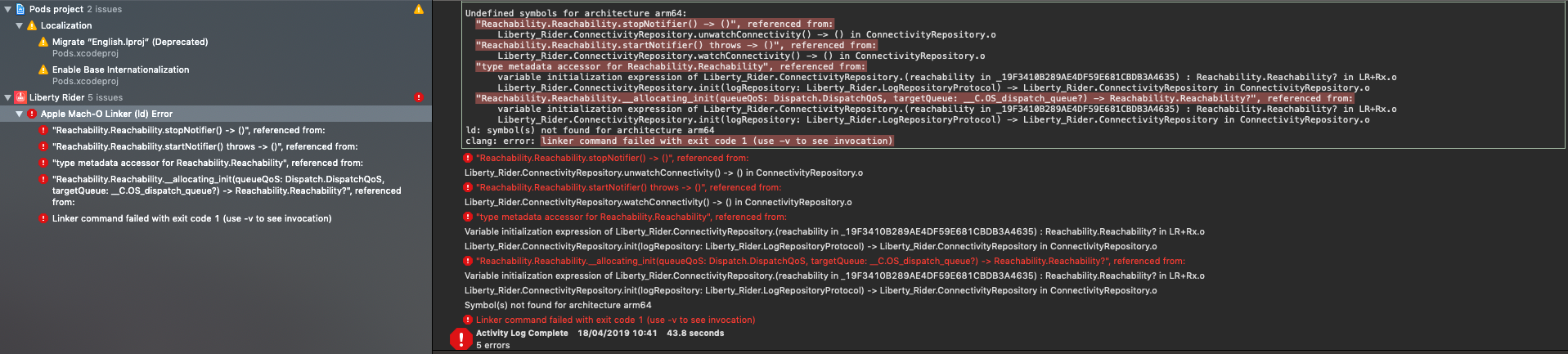This screenshot has width=1568, height=354.
Task: Click the warning icon beside Enable Base Internationalization
Action: [43, 69]
